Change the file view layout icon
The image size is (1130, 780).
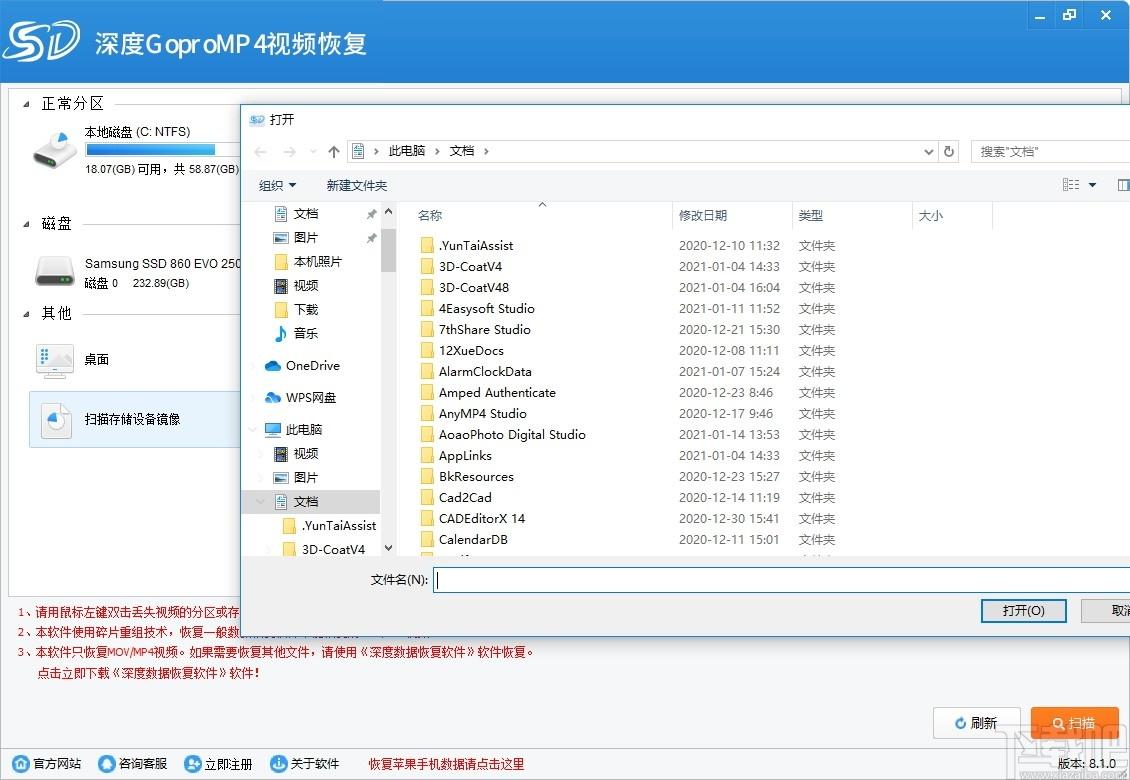tap(1071, 185)
